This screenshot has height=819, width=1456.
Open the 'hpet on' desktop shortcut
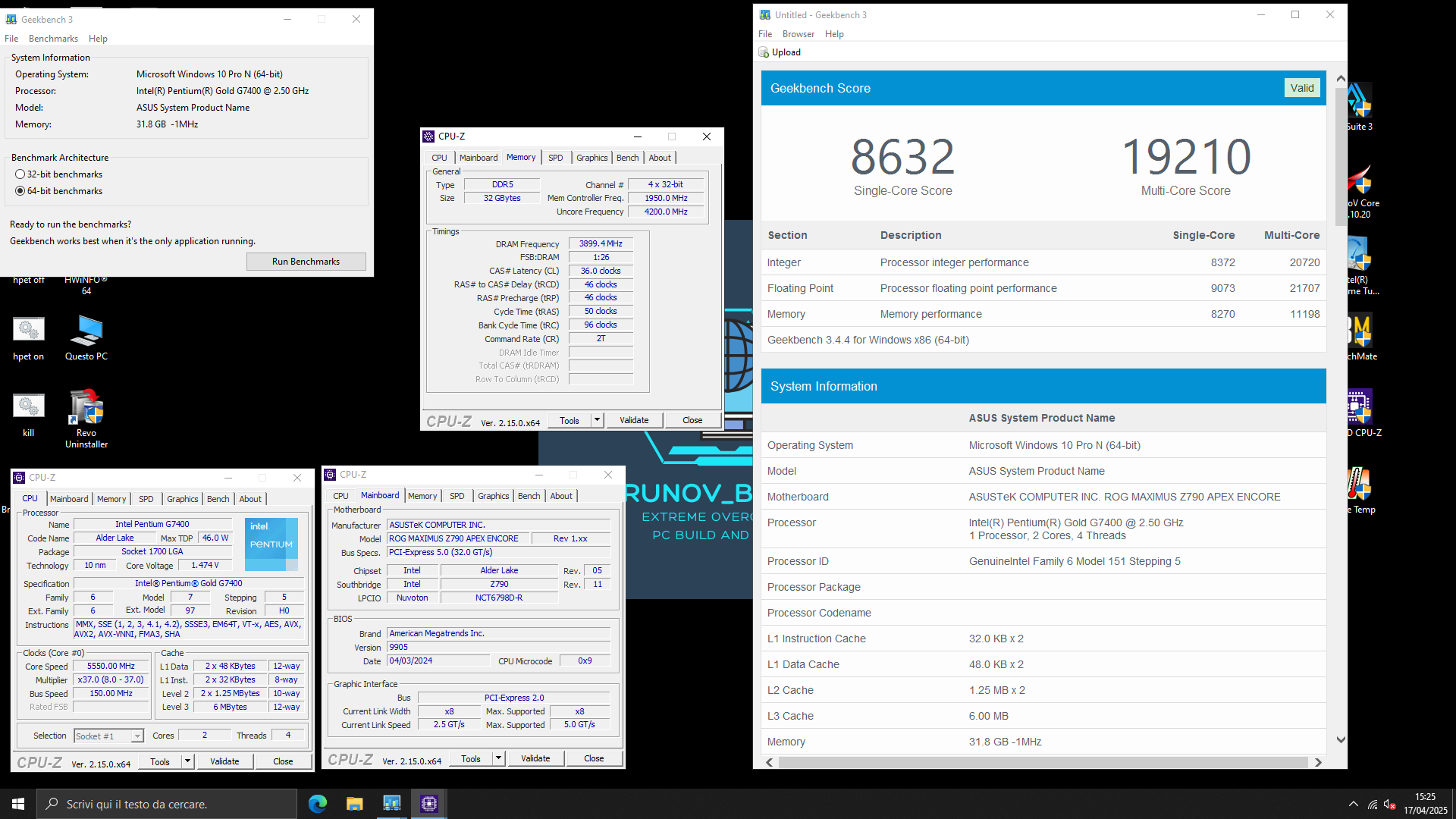tap(29, 337)
